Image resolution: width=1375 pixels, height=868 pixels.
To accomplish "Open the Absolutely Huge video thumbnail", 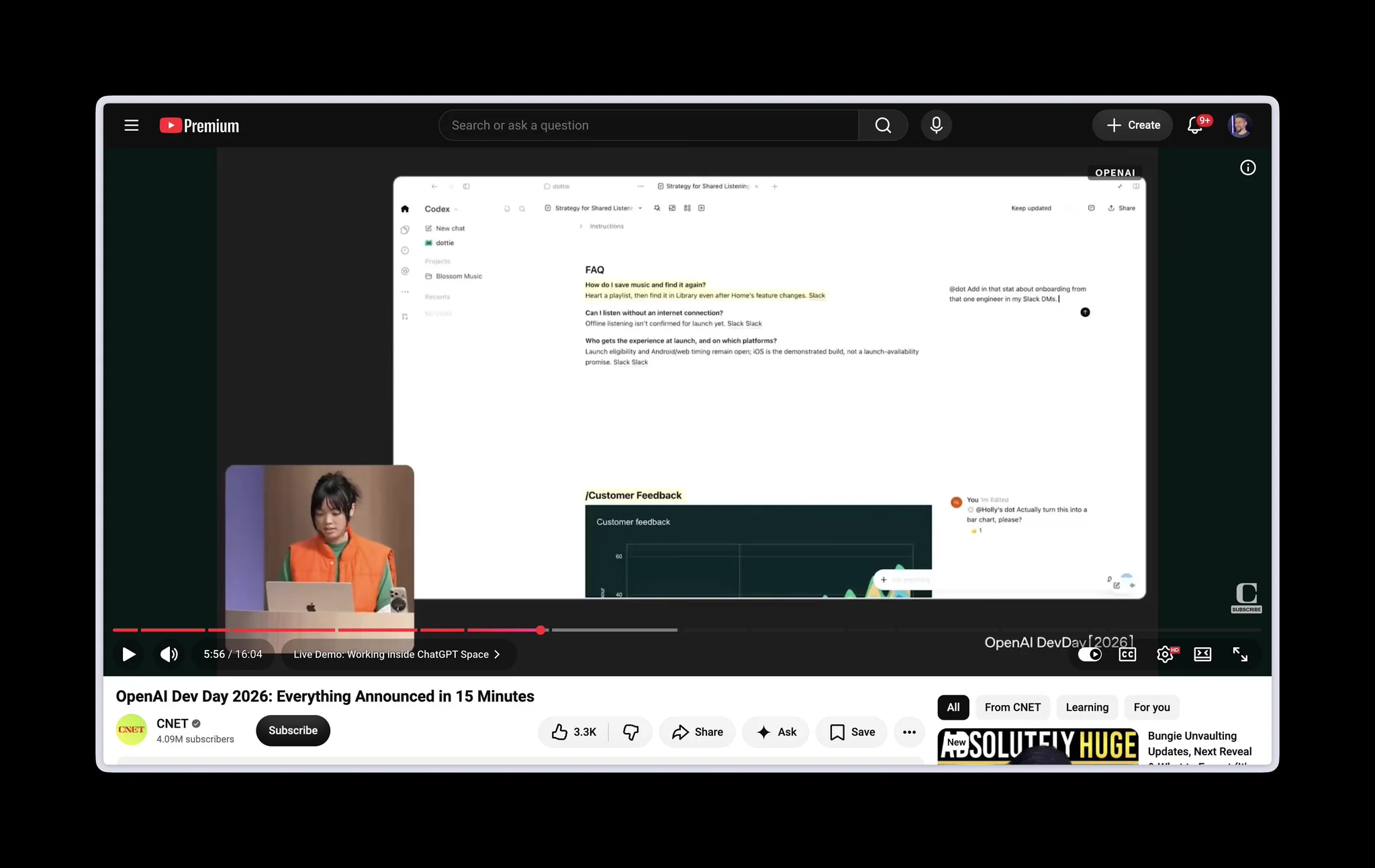I will point(1038,746).
